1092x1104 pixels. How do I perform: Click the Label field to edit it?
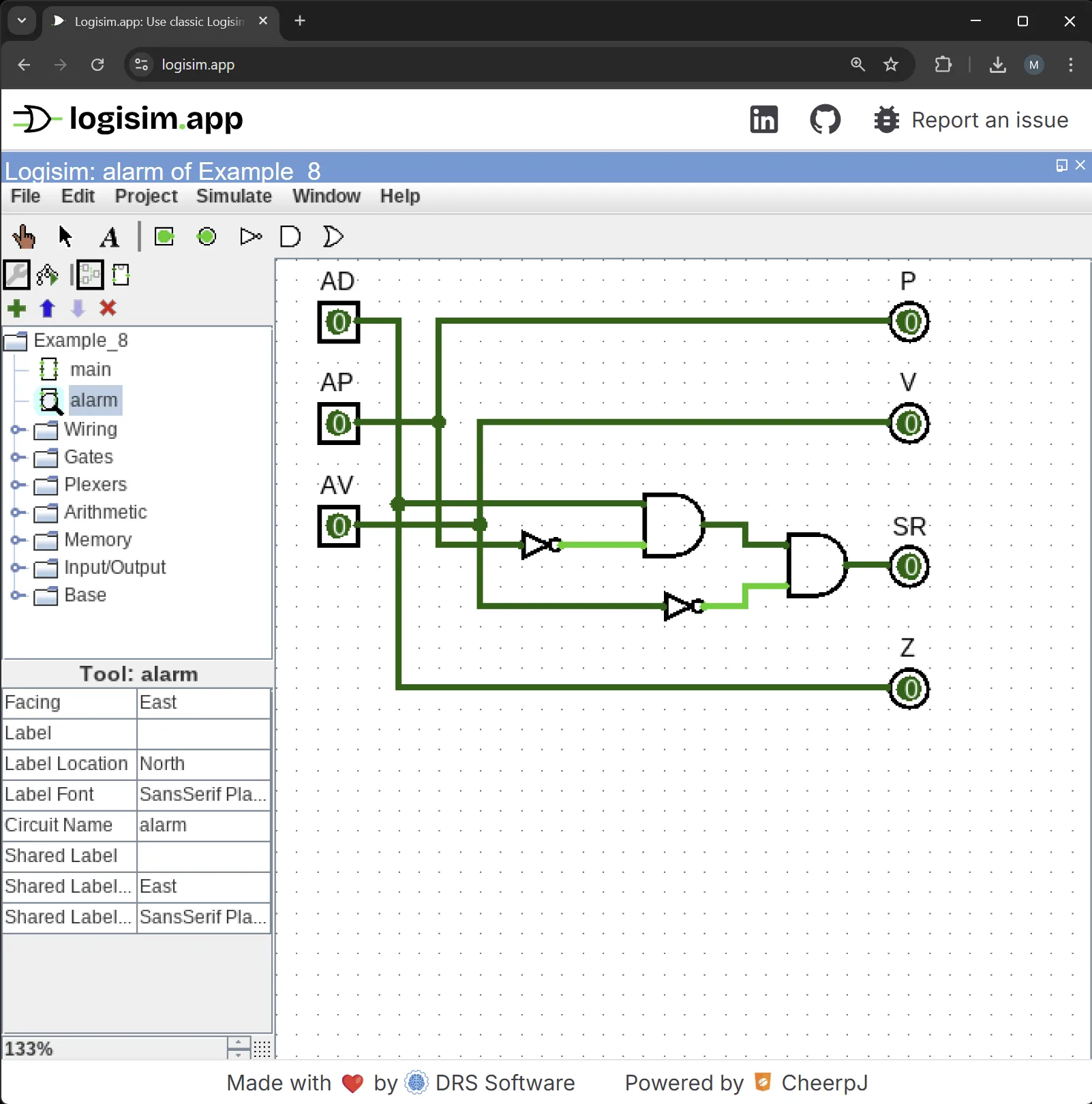[x=202, y=733]
